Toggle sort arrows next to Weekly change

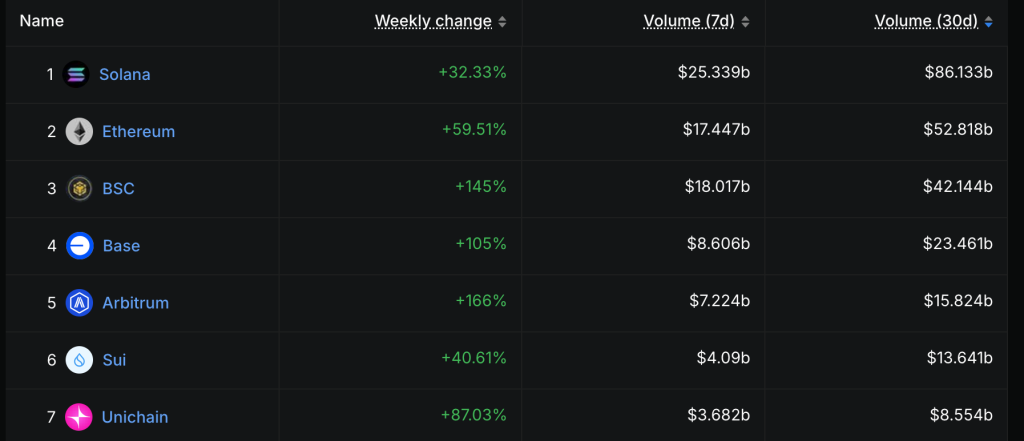[502, 22]
